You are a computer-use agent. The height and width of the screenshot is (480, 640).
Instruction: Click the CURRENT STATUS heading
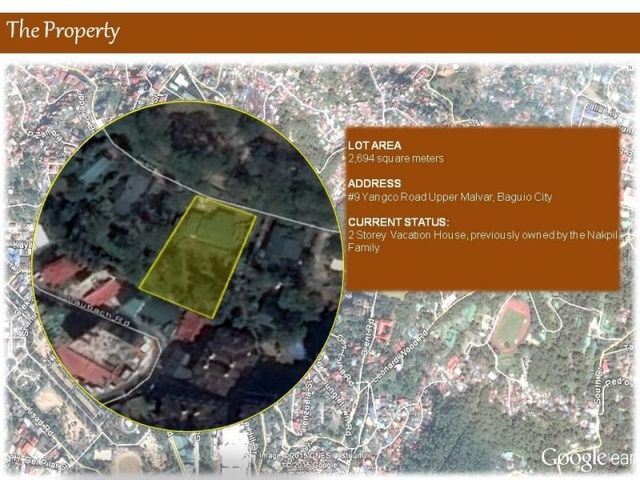(x=398, y=222)
